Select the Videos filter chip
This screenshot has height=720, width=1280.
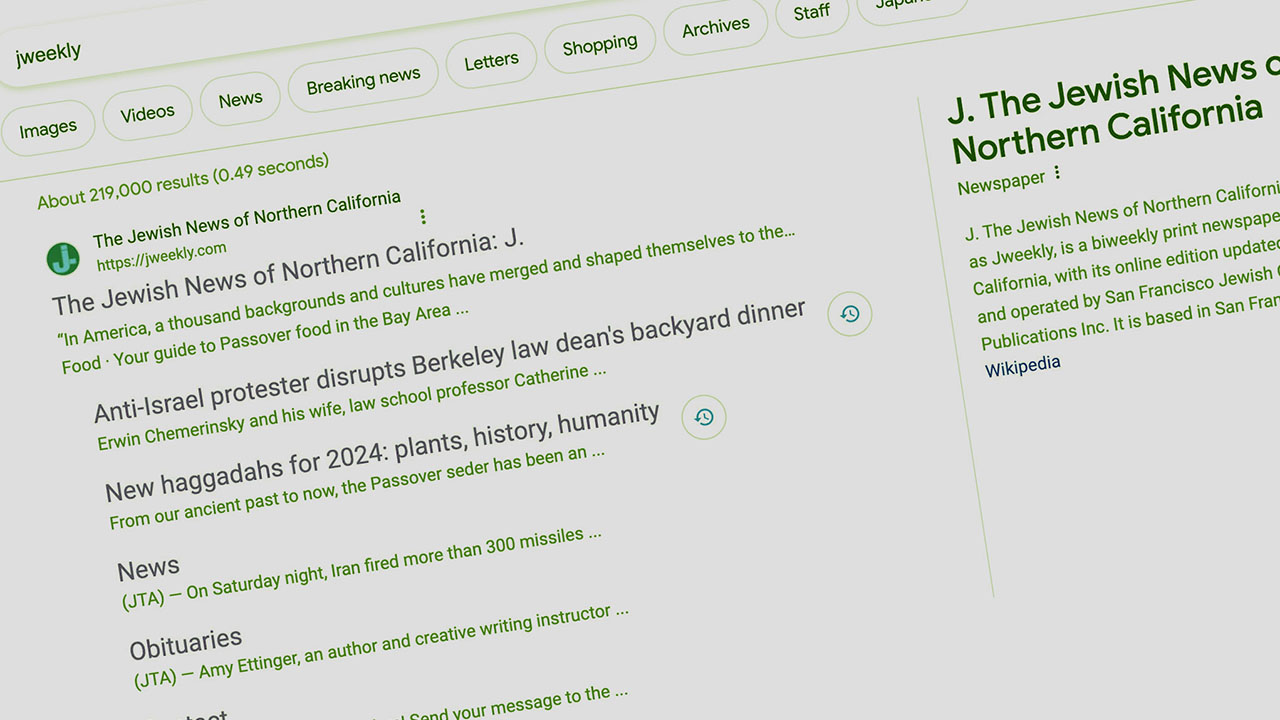[148, 113]
